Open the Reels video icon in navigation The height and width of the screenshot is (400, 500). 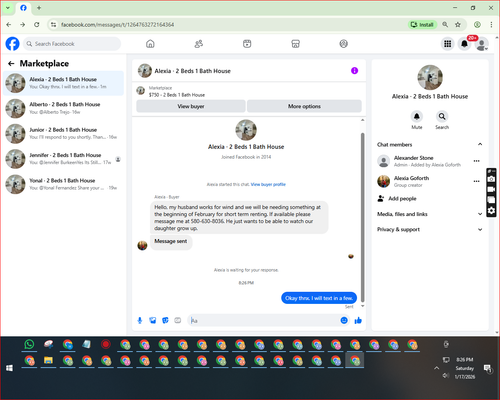pyautogui.click(x=247, y=44)
